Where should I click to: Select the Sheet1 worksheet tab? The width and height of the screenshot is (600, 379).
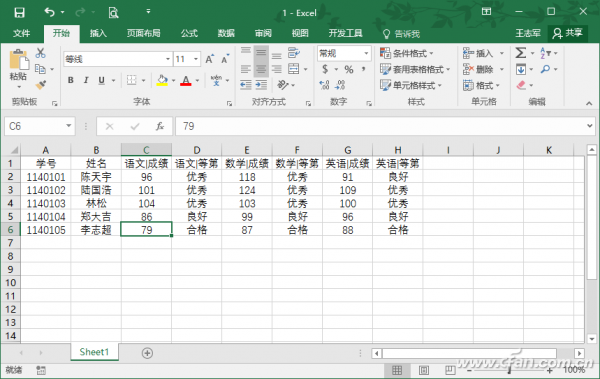pyautogui.click(x=94, y=352)
